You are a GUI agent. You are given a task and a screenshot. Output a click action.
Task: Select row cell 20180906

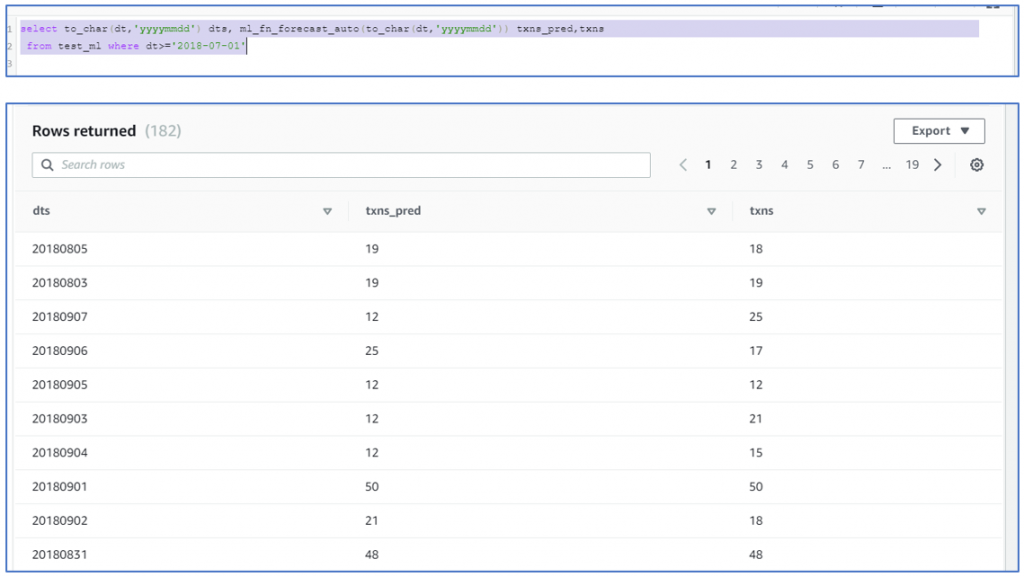pos(59,351)
